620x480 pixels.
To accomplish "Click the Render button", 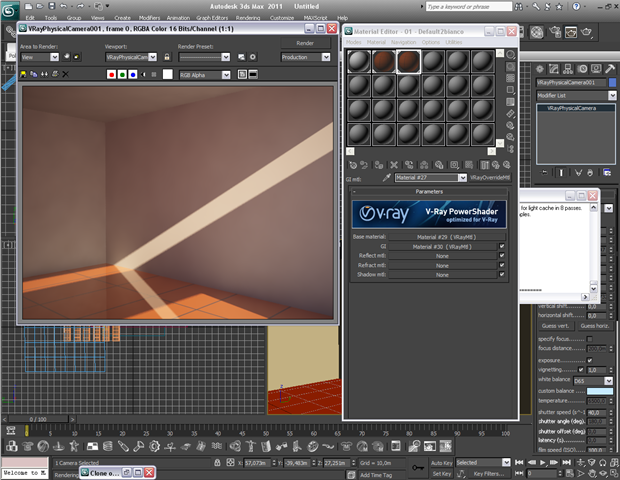I will click(305, 43).
